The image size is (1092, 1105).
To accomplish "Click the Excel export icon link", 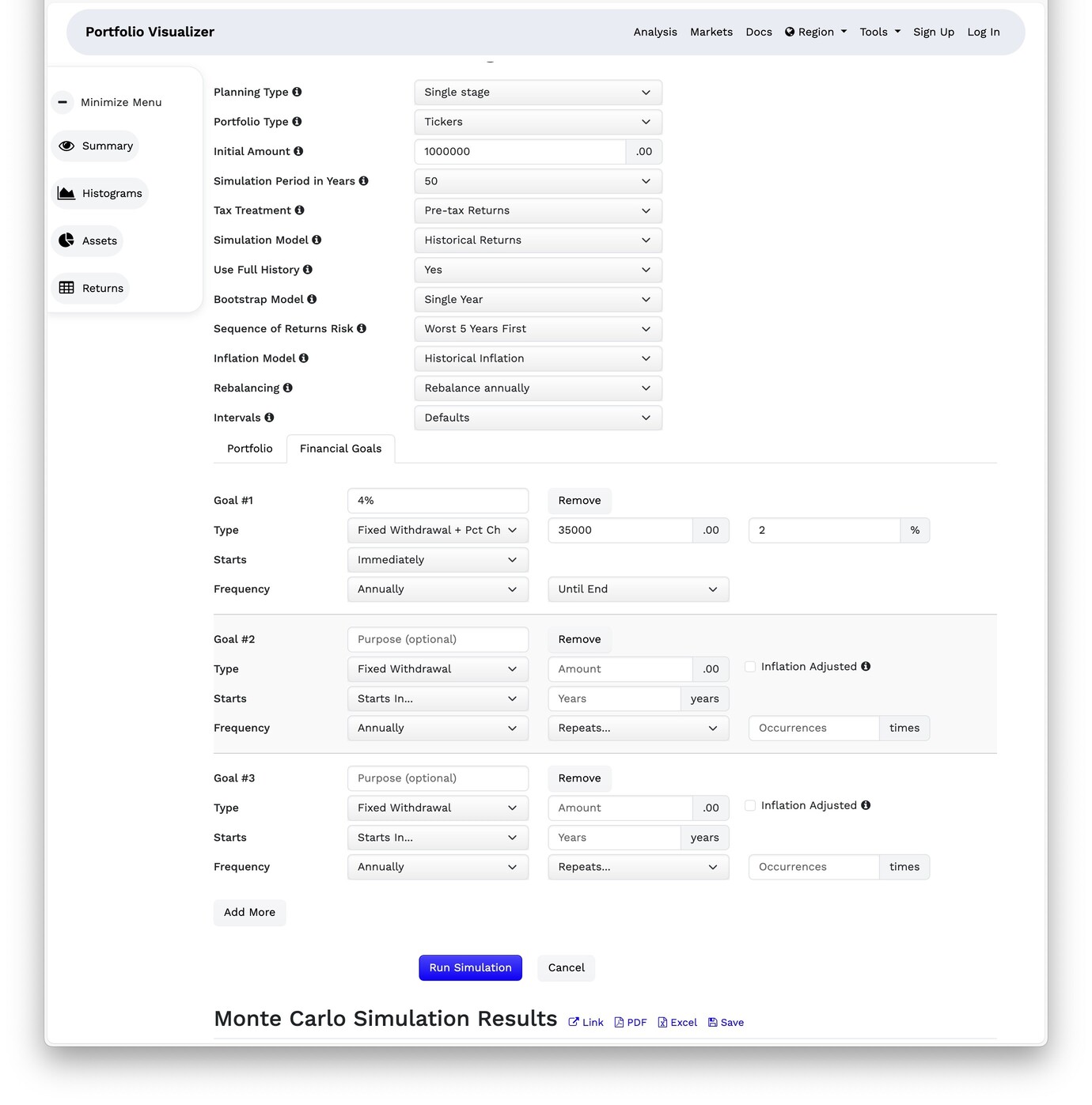I will pos(662,1022).
